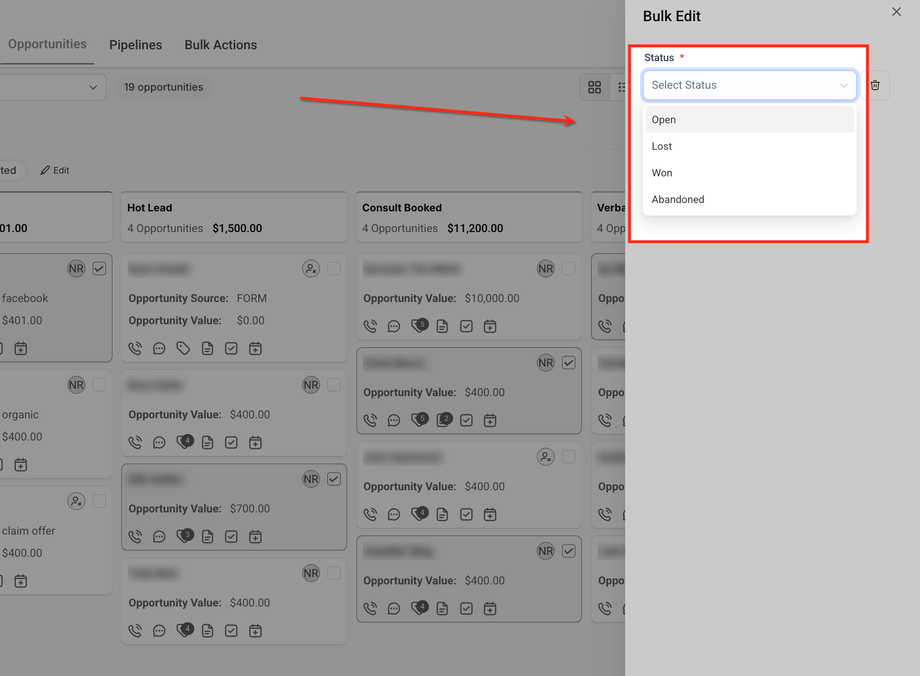The width and height of the screenshot is (920, 676).
Task: Tick checkbox on the FORM source card
Action: click(334, 269)
